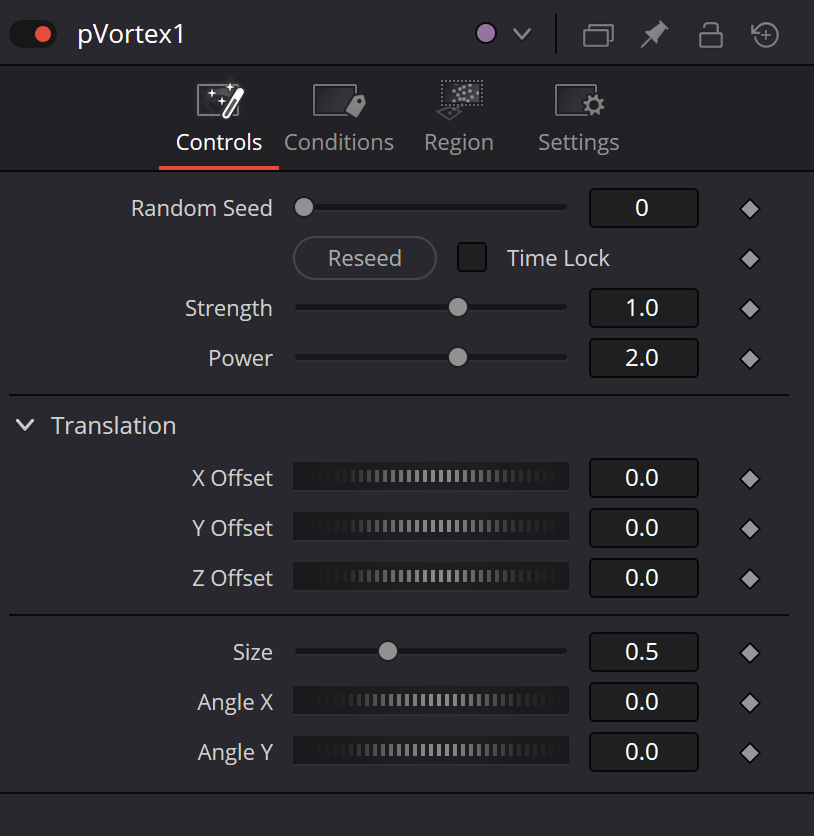Click the X Offset value field
Viewport: 814px width, 836px height.
point(643,478)
